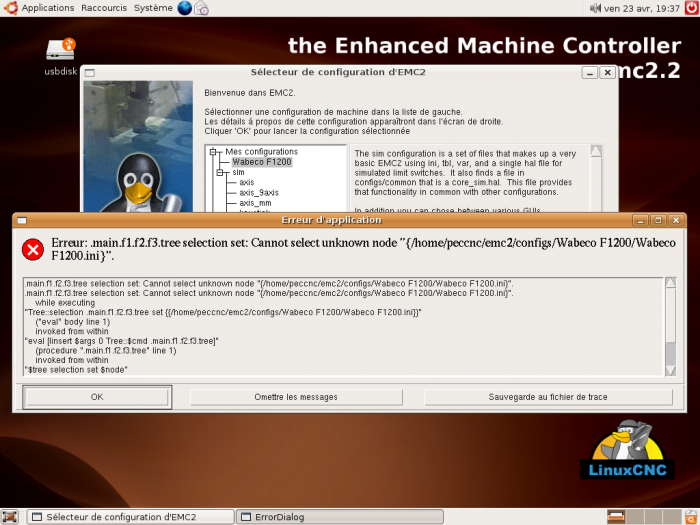Click the red error X icon
700x525 pixels.
[x=33, y=249]
